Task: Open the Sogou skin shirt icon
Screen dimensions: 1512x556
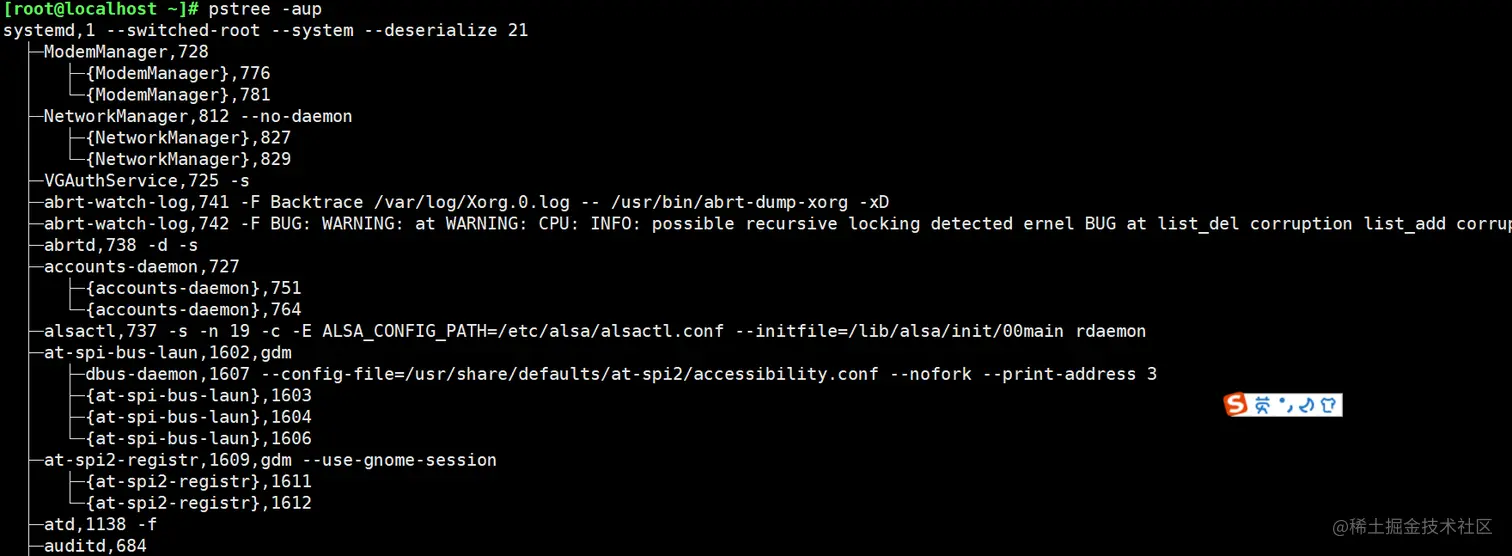Action: (x=1328, y=405)
